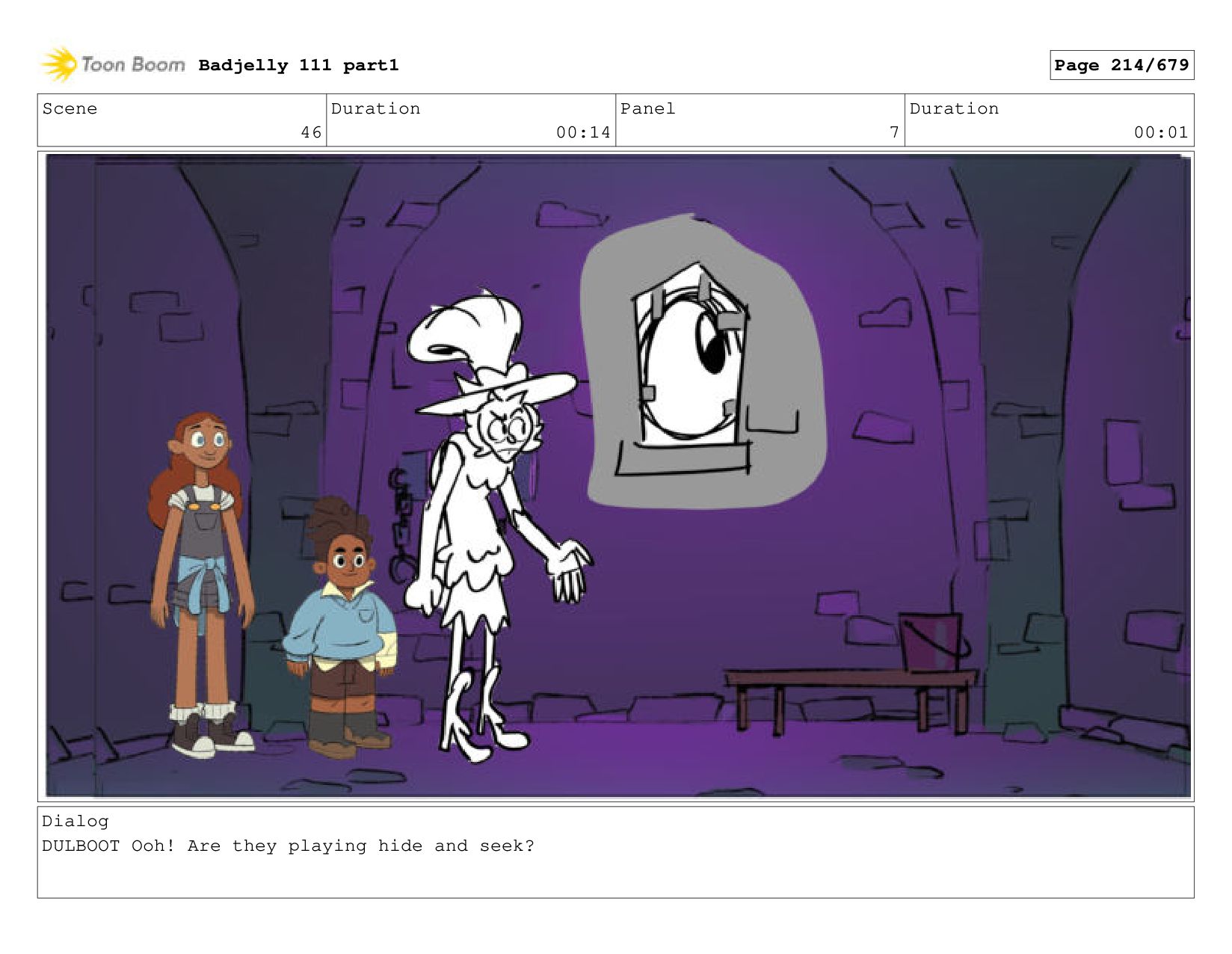Click the short boy in blue shirt

(x=340, y=628)
